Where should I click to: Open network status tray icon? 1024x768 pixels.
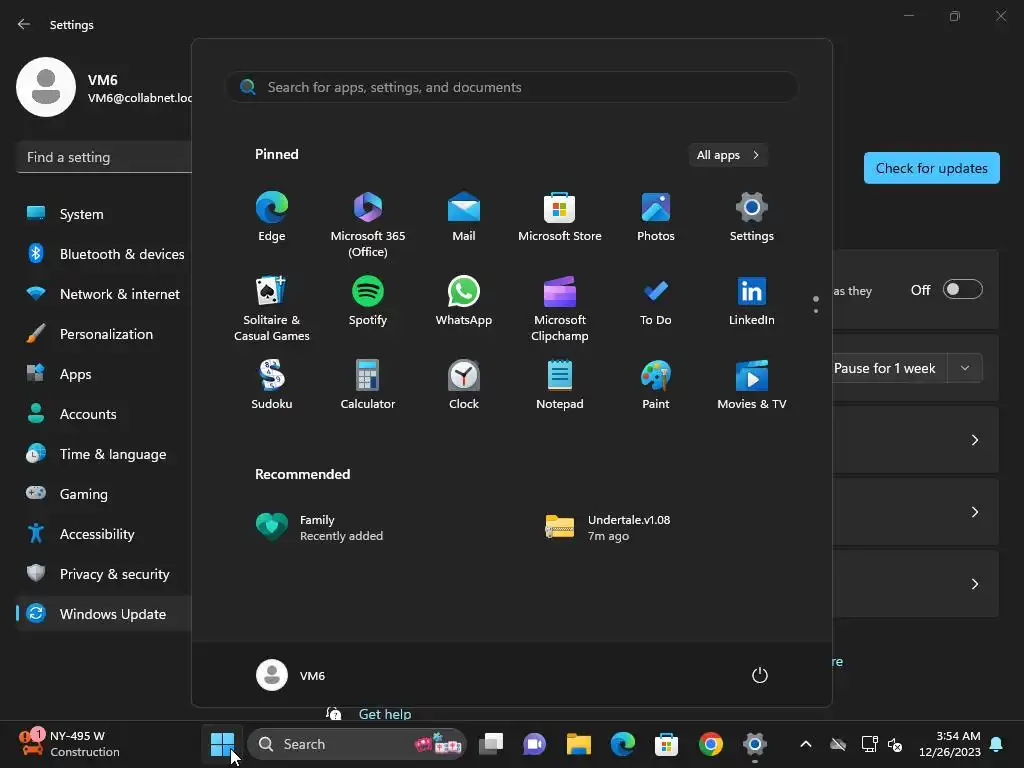869,744
